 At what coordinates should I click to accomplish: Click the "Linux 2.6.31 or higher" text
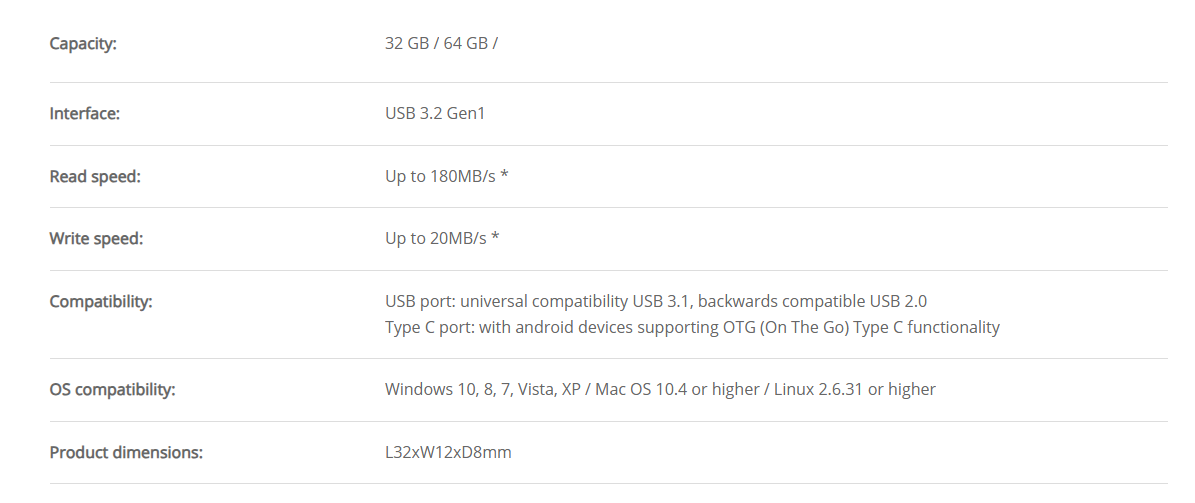point(855,389)
